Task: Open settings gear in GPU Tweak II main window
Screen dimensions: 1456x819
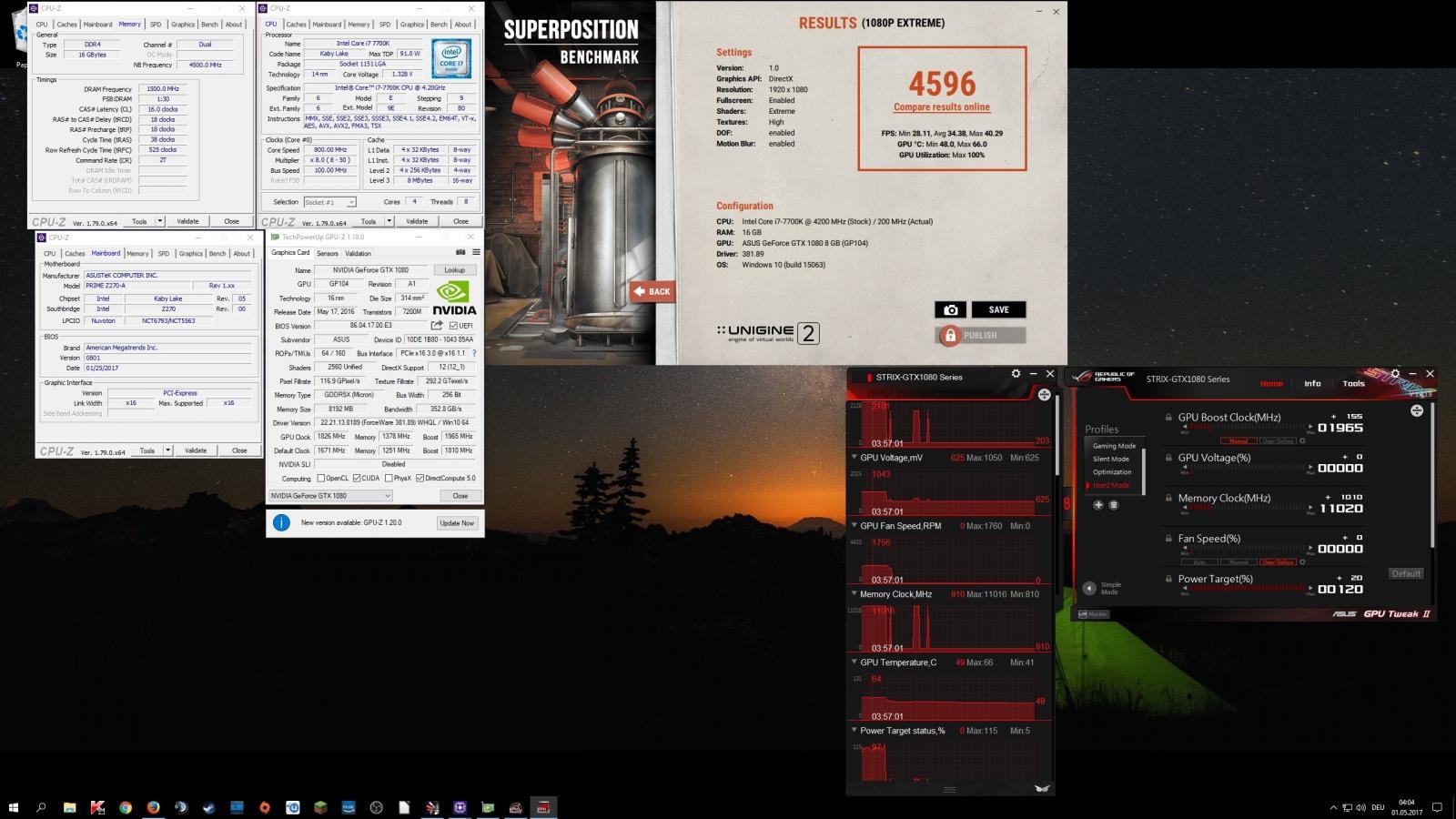Action: (1396, 374)
